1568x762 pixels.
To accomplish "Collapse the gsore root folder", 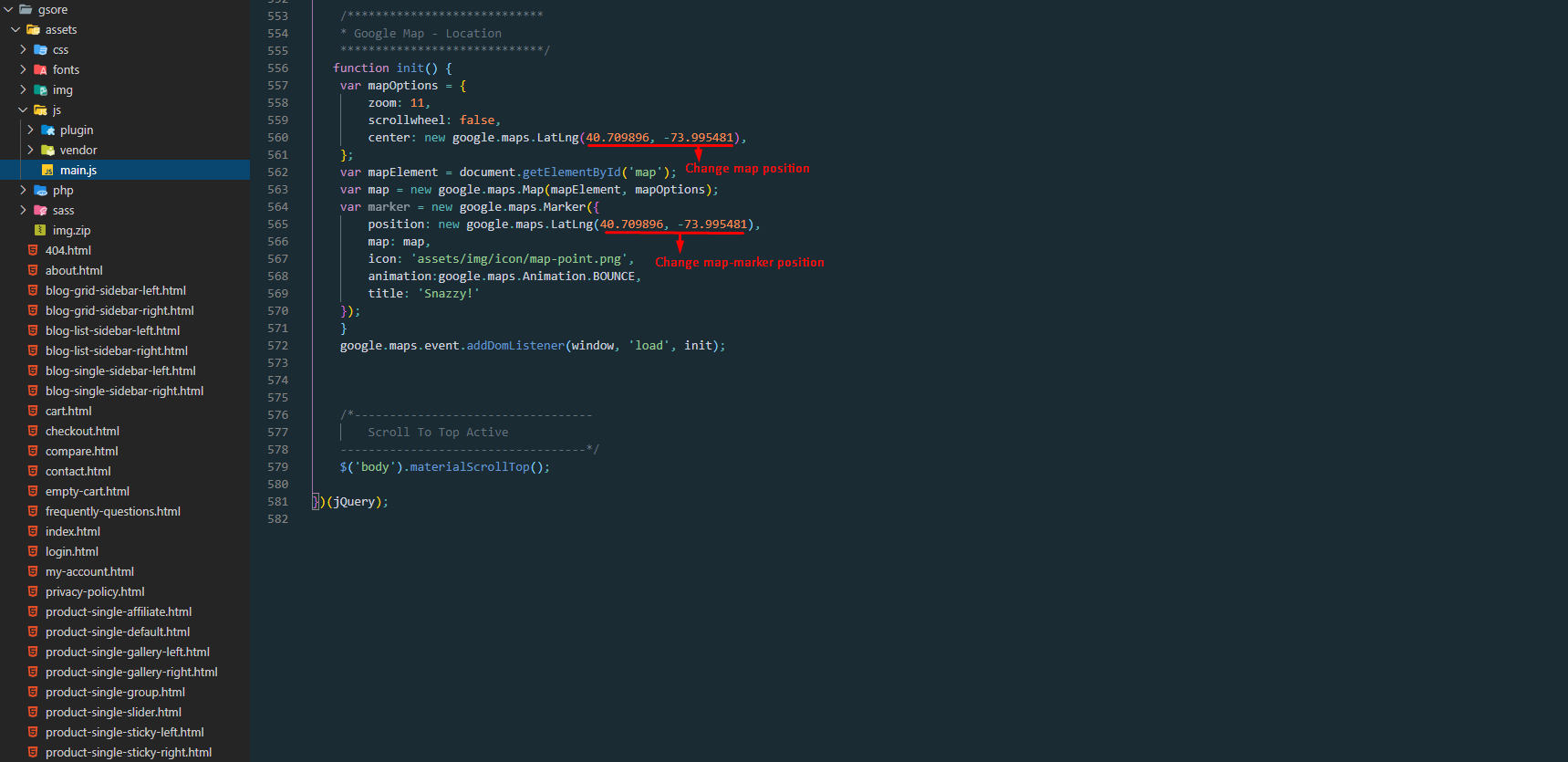I will pyautogui.click(x=8, y=10).
